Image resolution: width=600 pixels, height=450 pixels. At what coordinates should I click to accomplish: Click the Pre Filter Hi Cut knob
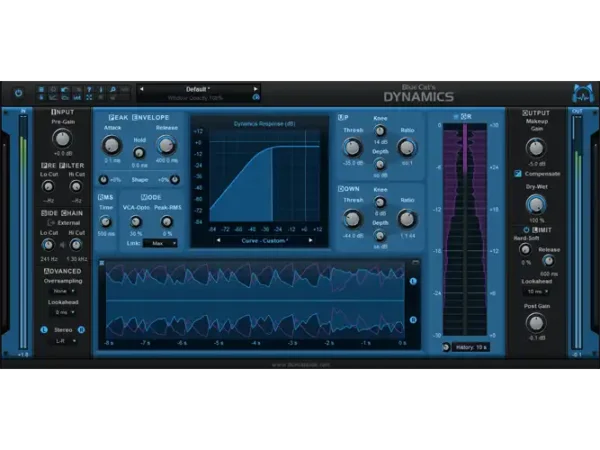[x=76, y=186]
